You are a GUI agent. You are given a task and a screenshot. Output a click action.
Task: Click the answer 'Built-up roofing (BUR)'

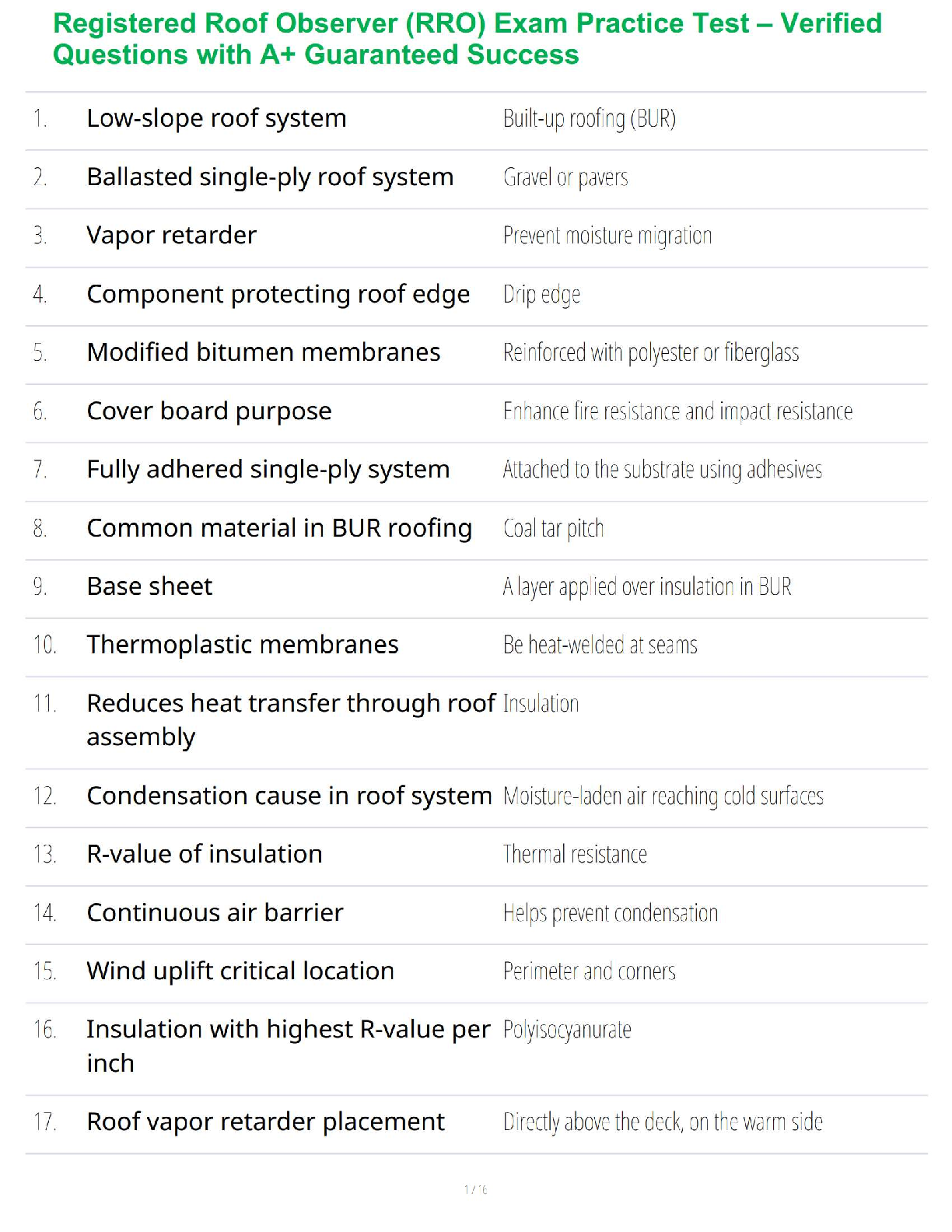(589, 119)
